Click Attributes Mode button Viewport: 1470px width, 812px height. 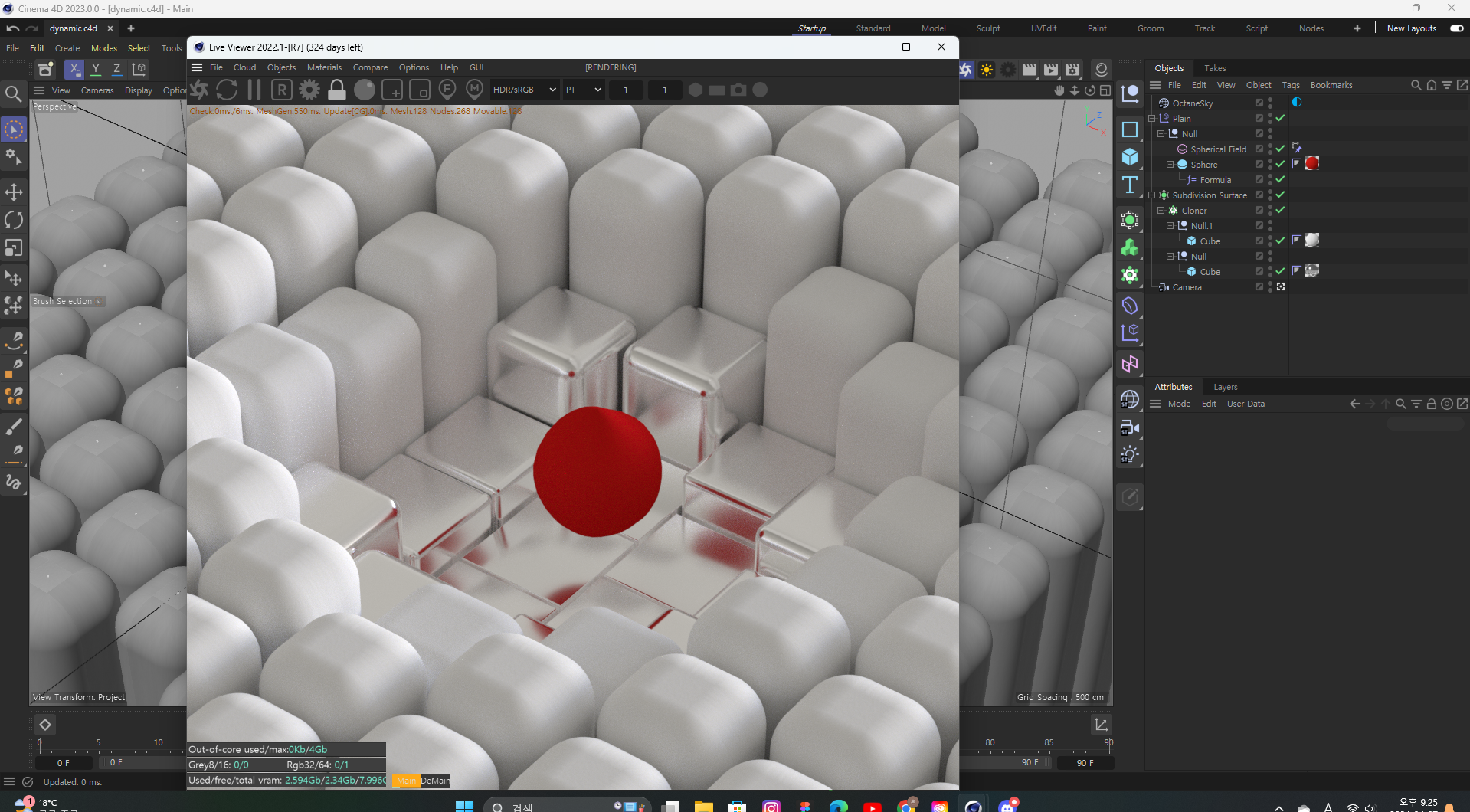click(x=1179, y=404)
